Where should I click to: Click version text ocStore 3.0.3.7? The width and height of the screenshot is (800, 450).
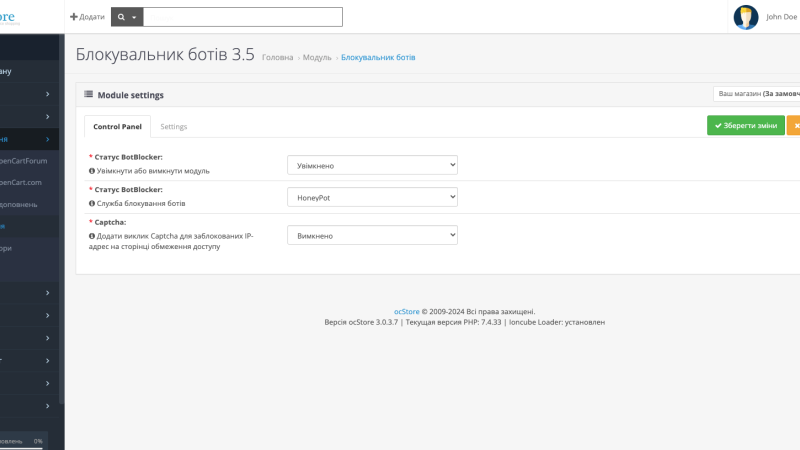point(361,322)
